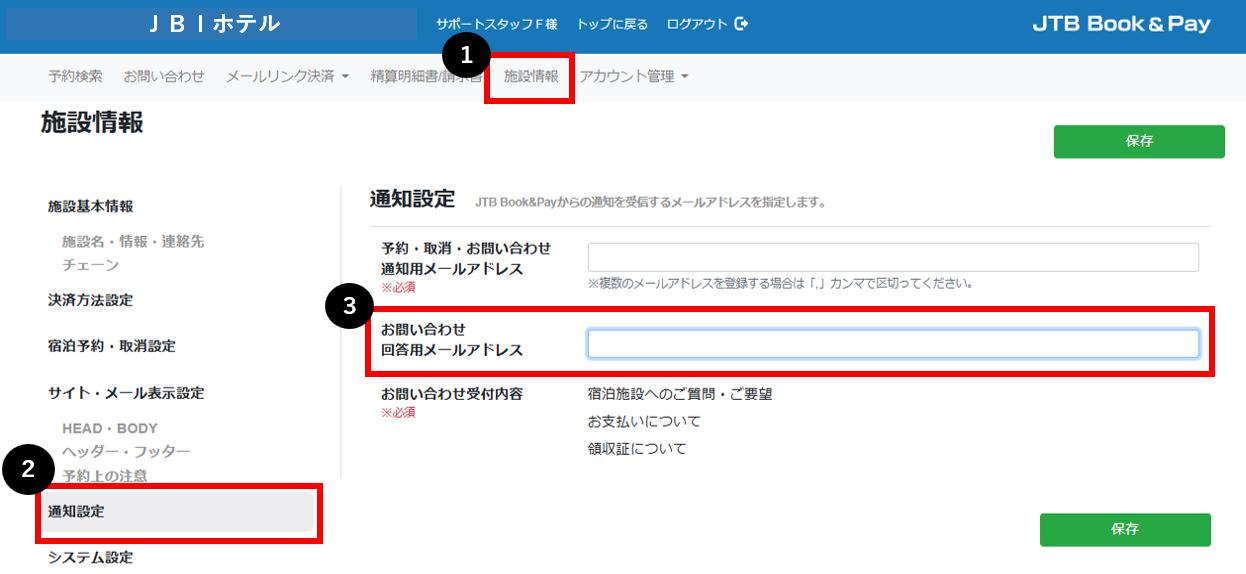The height and width of the screenshot is (574, 1246).
Task: Click the 施設情報 page heading
Action: click(x=92, y=123)
